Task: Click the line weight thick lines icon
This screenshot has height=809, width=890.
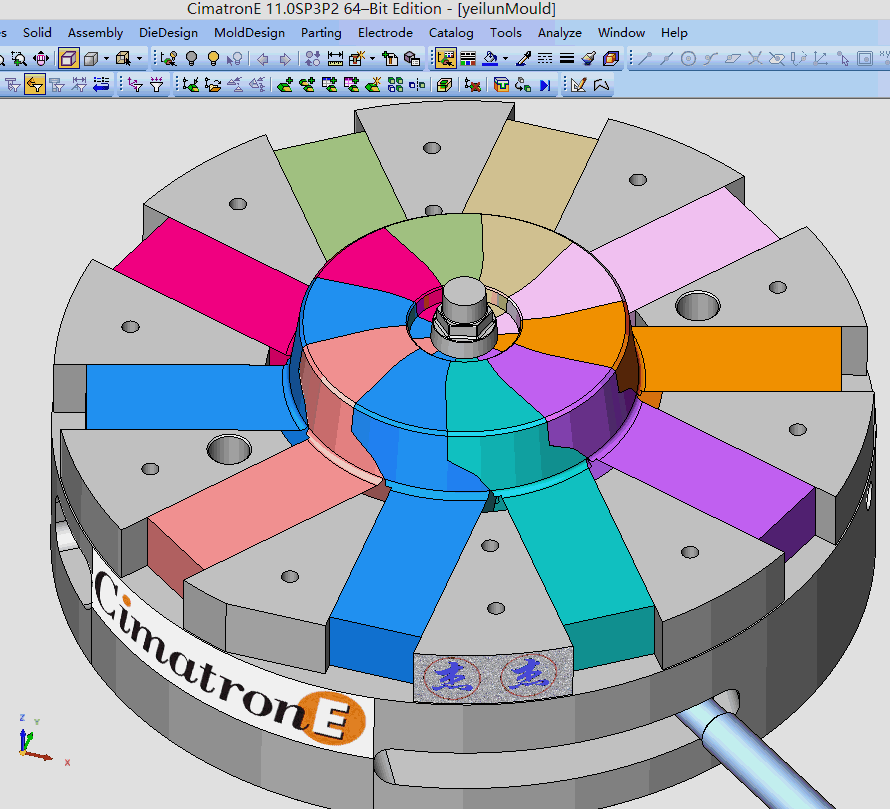Action: tap(566, 59)
